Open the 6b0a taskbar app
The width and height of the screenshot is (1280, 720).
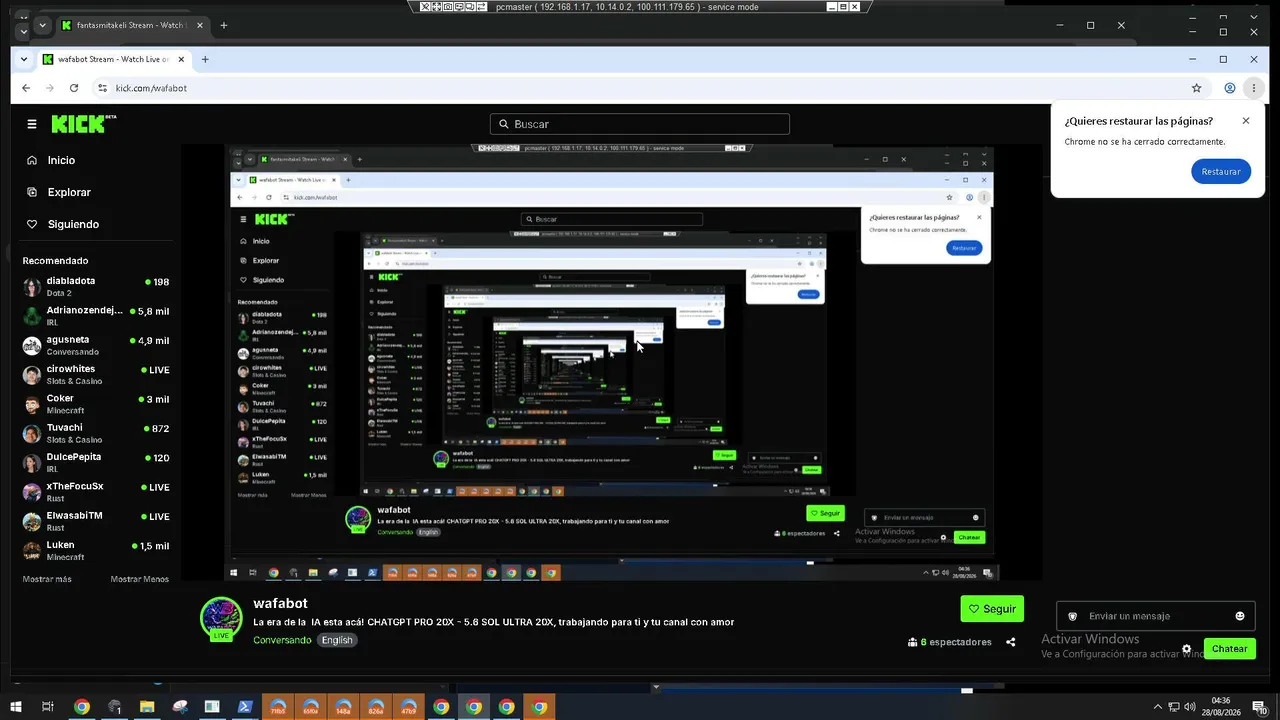tap(310, 707)
